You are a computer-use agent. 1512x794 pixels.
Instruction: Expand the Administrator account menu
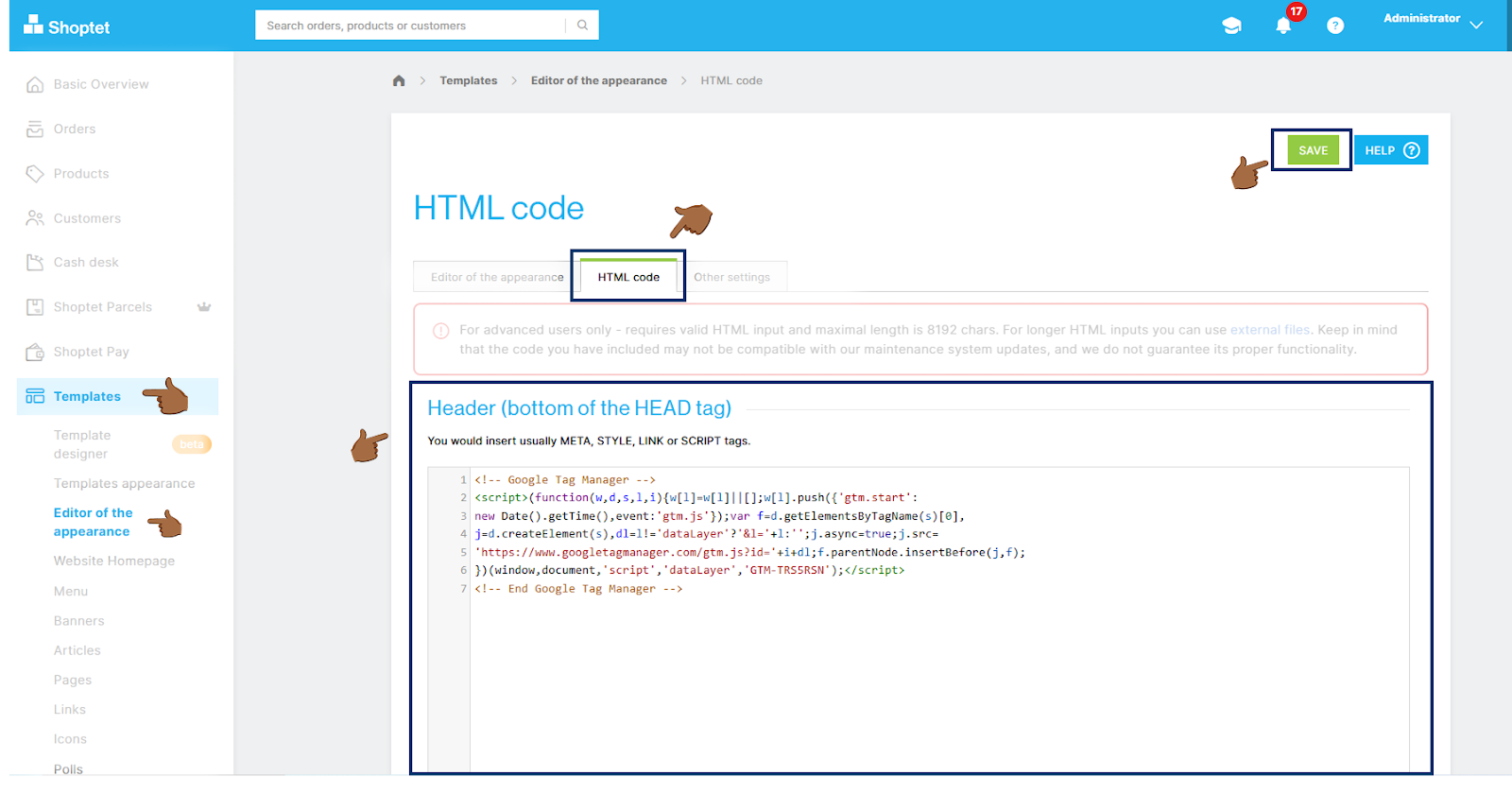(x=1433, y=20)
